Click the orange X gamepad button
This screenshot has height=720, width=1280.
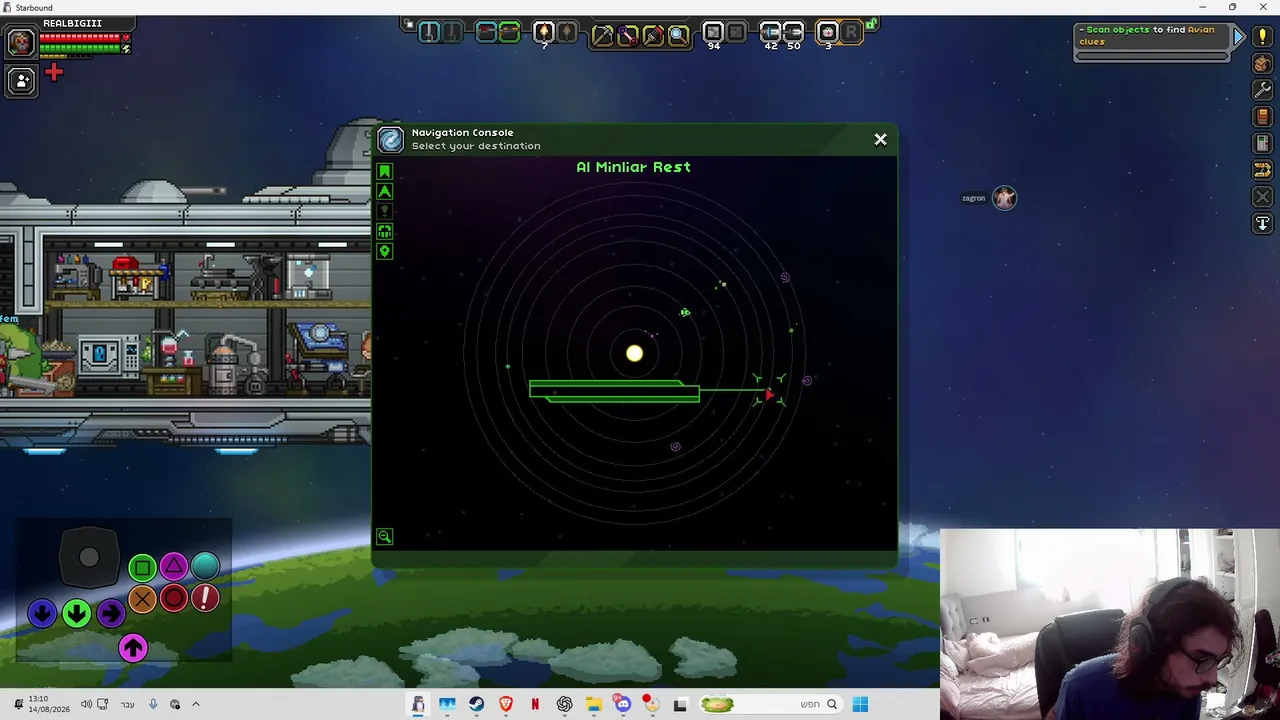tap(142, 599)
